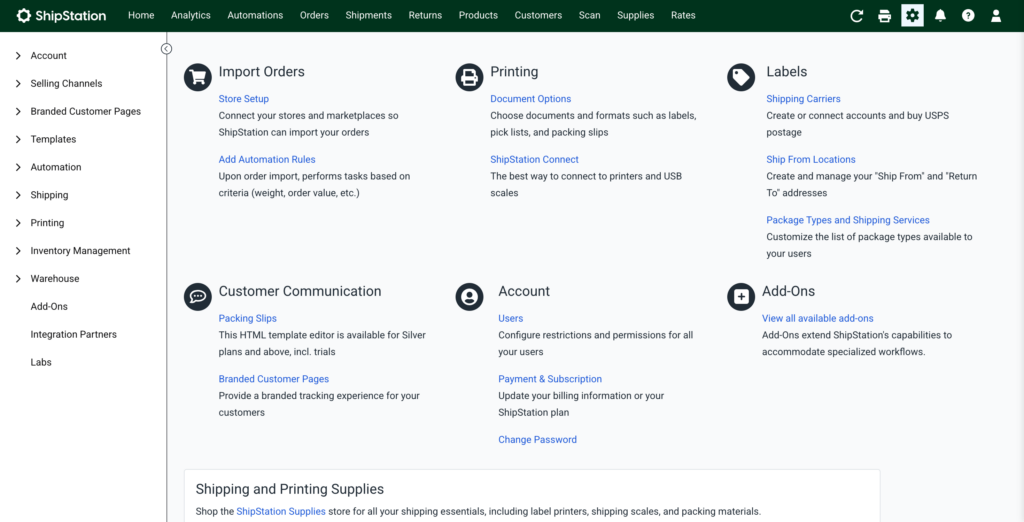Open the ShipStation Connect link
1024x522 pixels.
[x=534, y=159]
